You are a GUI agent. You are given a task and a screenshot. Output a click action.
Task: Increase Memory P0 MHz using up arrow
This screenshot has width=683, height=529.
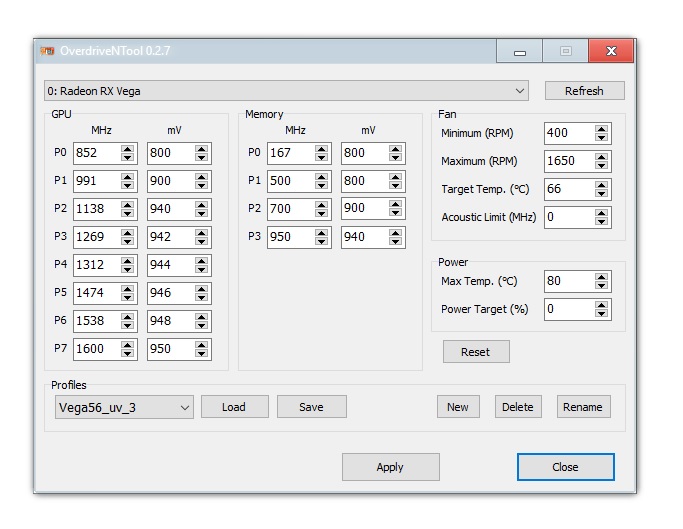321,149
